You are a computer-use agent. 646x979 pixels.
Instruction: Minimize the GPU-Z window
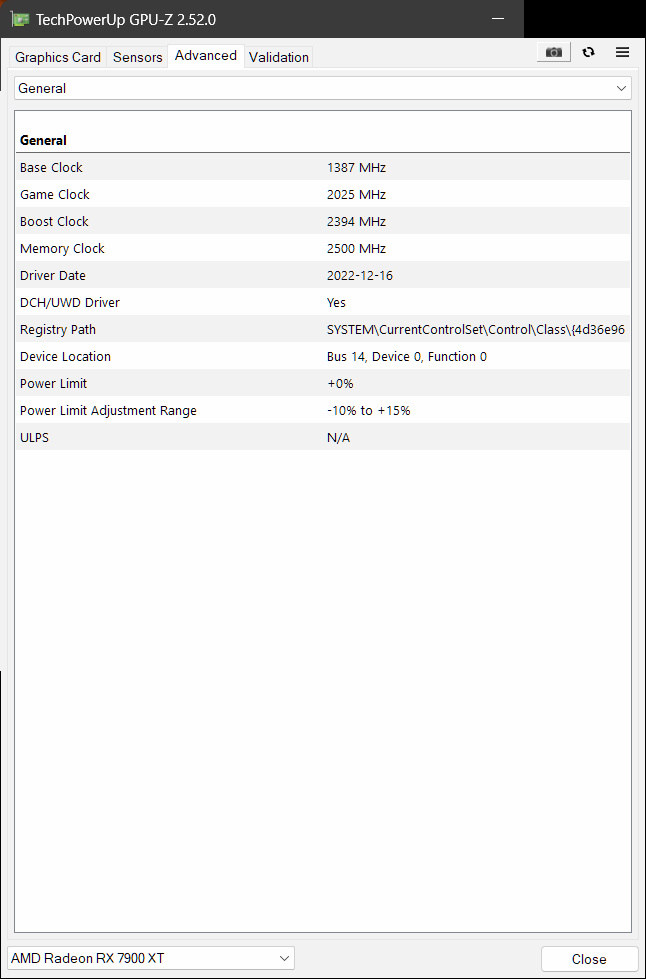(x=497, y=19)
